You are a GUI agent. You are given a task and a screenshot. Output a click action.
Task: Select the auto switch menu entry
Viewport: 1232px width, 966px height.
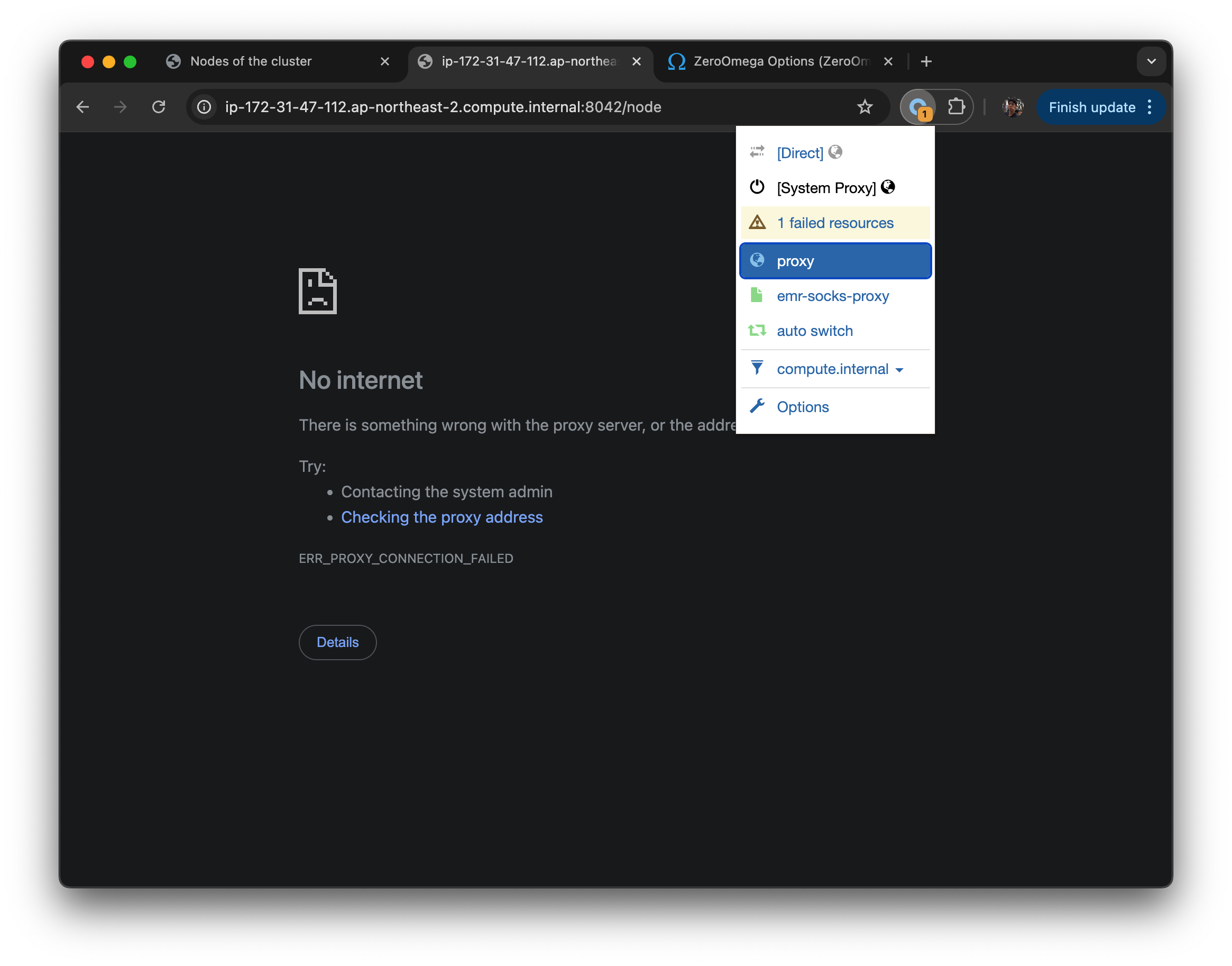(814, 331)
